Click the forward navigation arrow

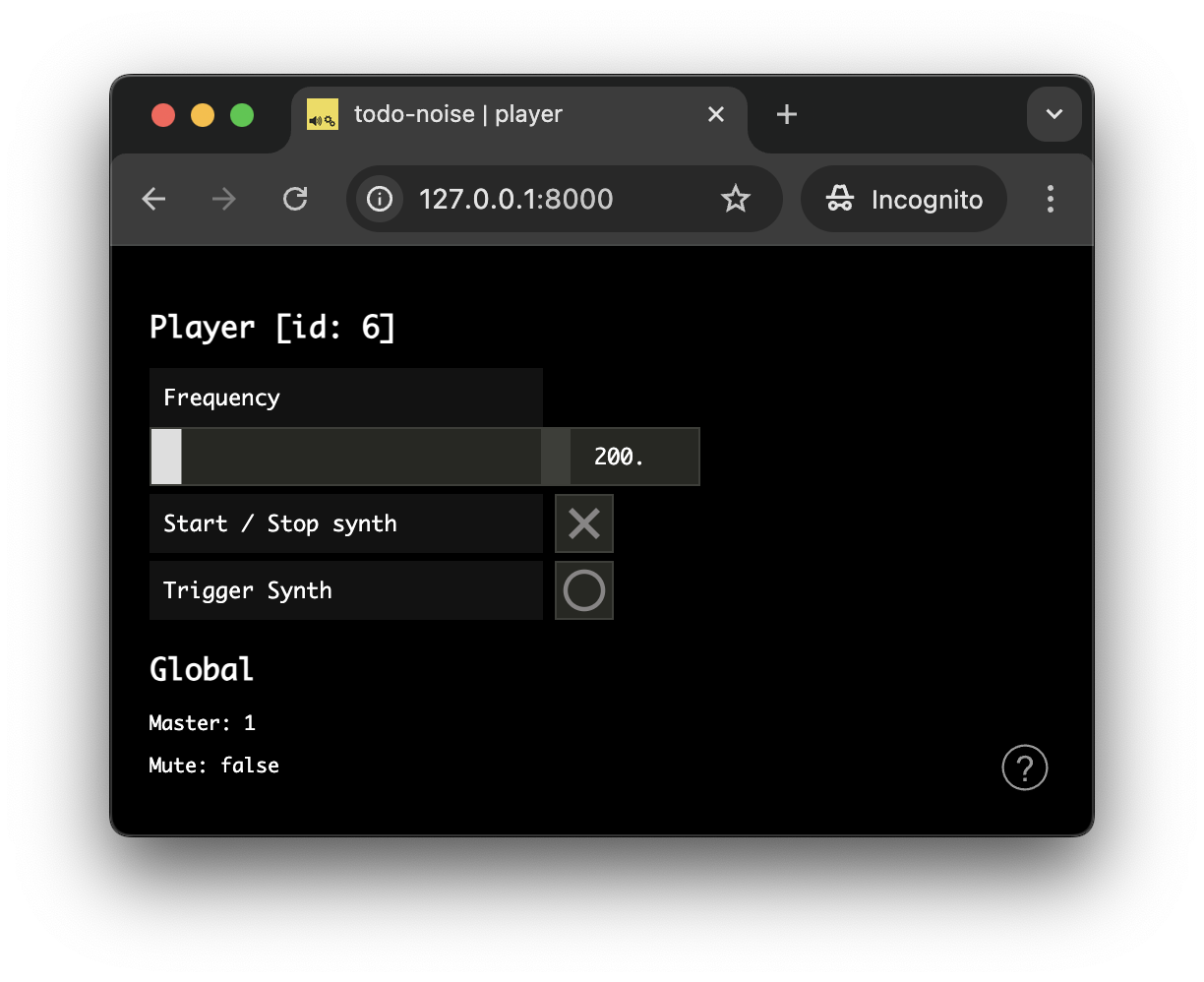pos(223,199)
